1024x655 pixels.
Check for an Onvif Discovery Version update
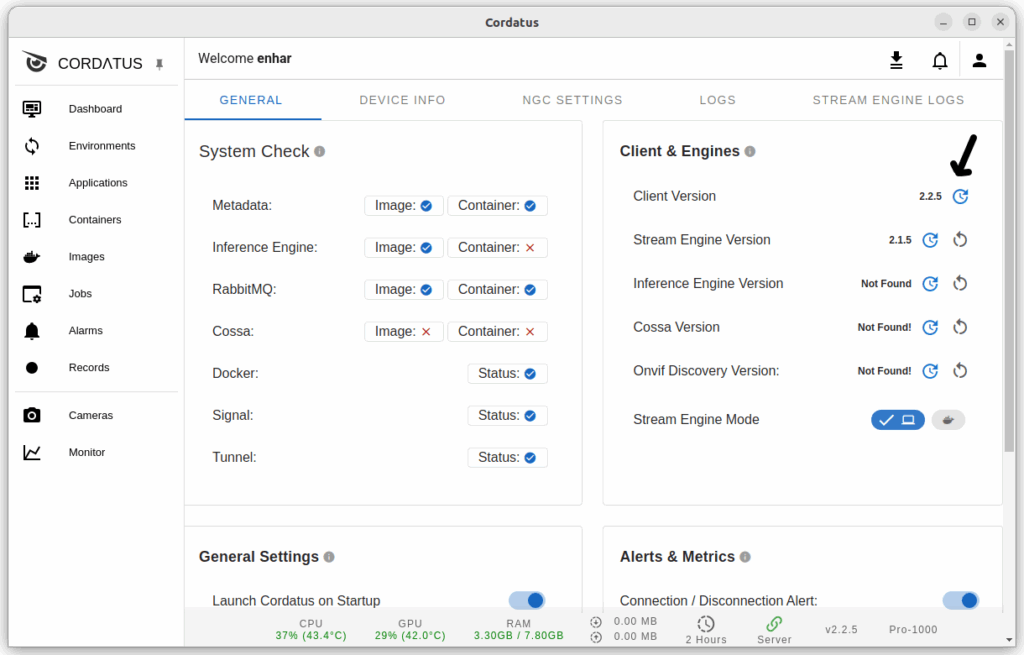(930, 371)
